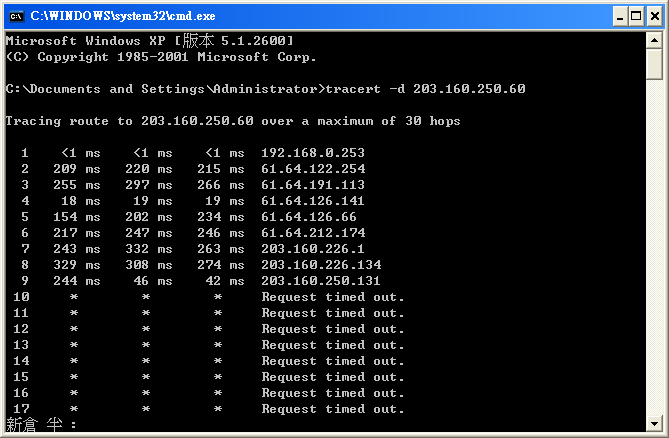The image size is (669, 438).
Task: Click the scrollbar up arrow
Action: (654, 40)
